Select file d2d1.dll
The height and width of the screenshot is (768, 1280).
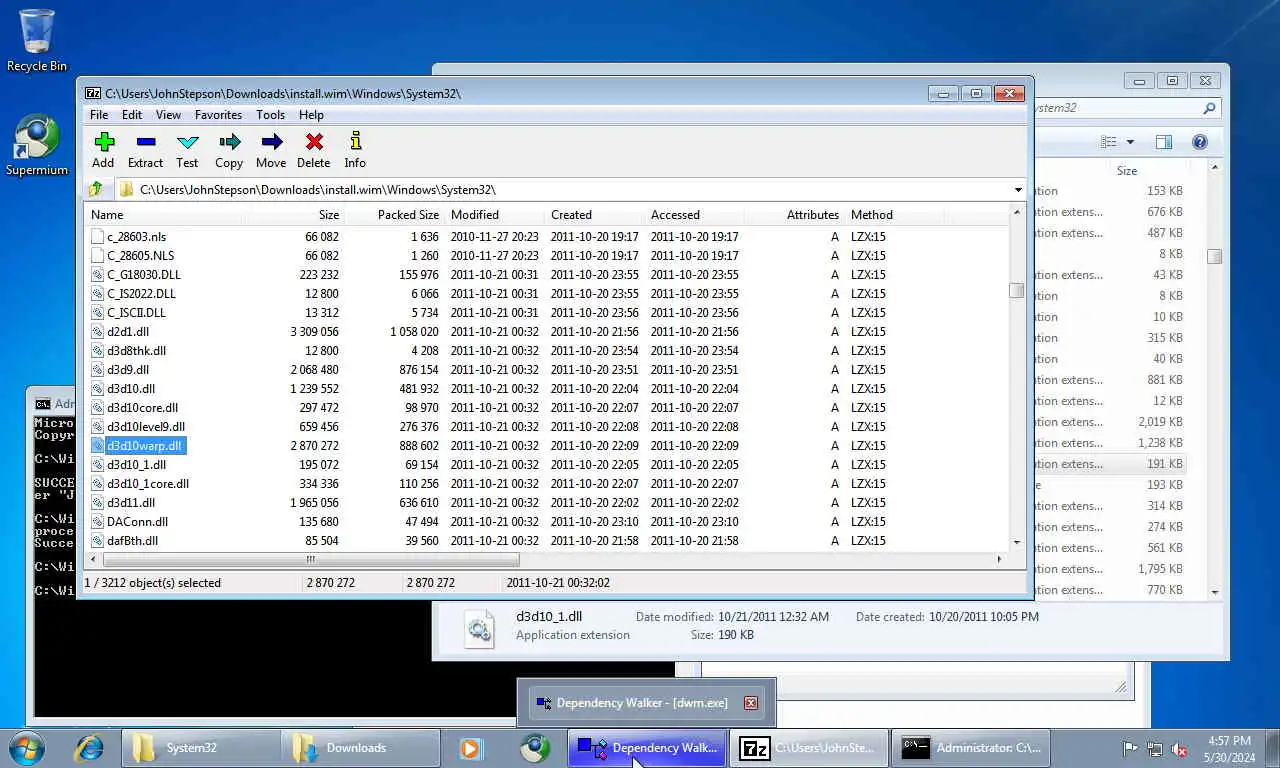tap(128, 332)
